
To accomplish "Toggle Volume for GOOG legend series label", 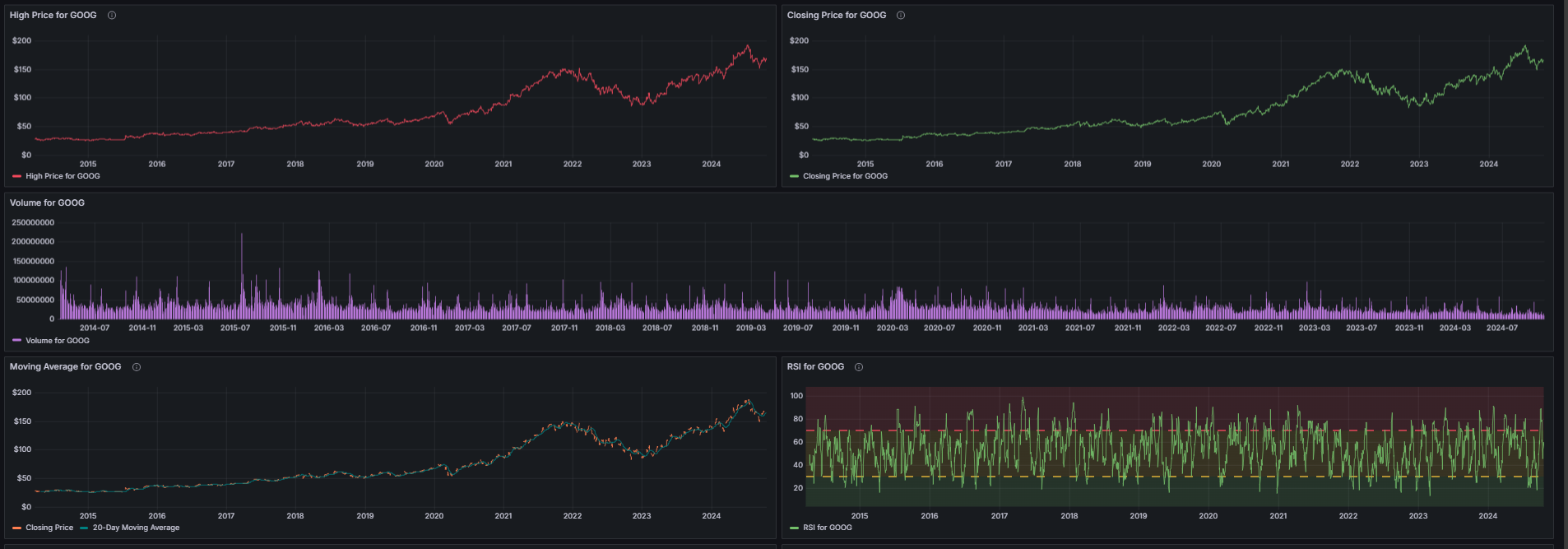I will click(x=58, y=341).
